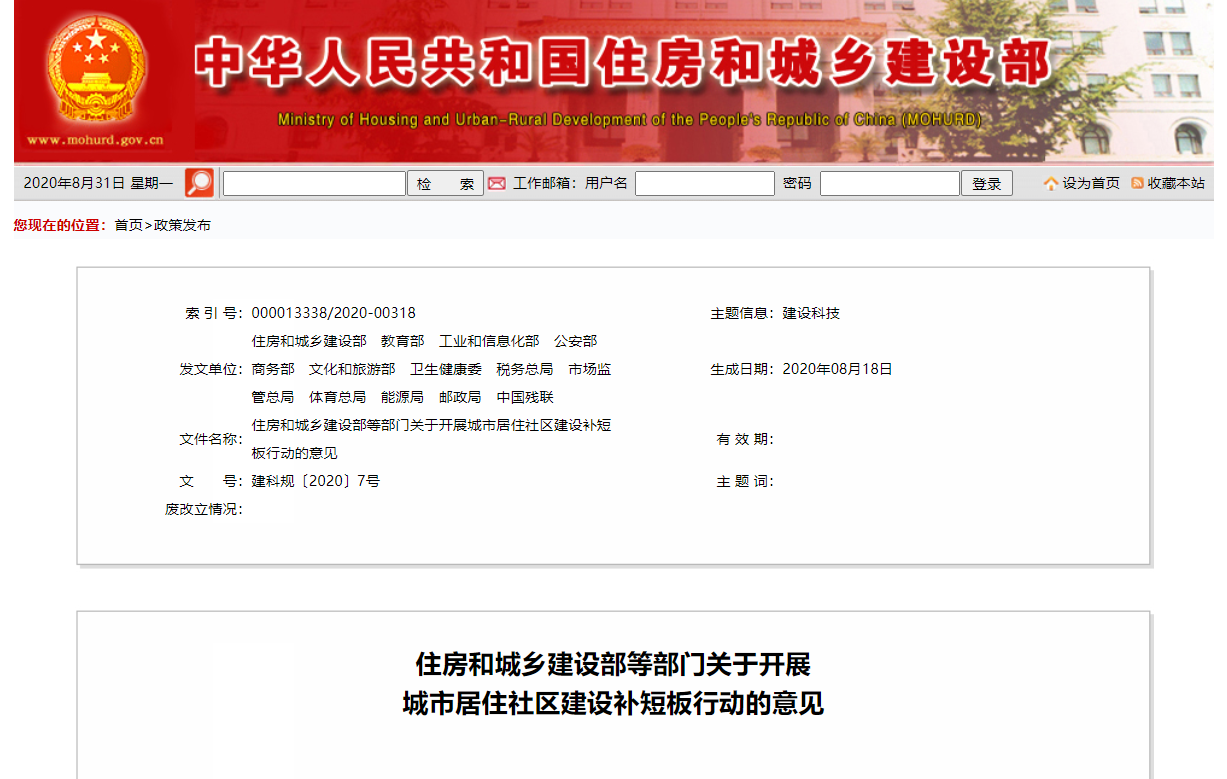1227x779 pixels.
Task: Click the 索引号 label
Action: click(214, 313)
